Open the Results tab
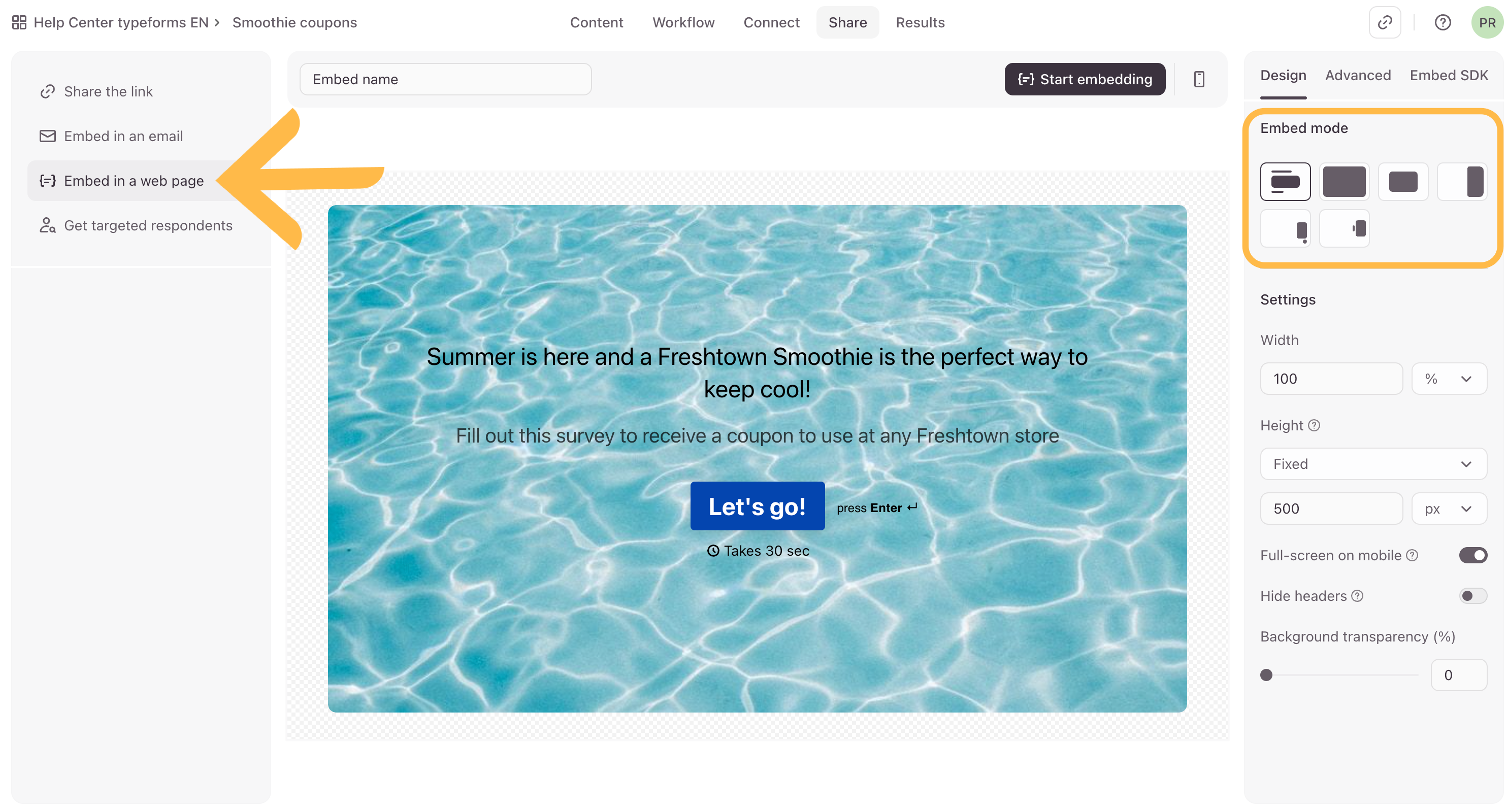1507x812 pixels. [920, 22]
